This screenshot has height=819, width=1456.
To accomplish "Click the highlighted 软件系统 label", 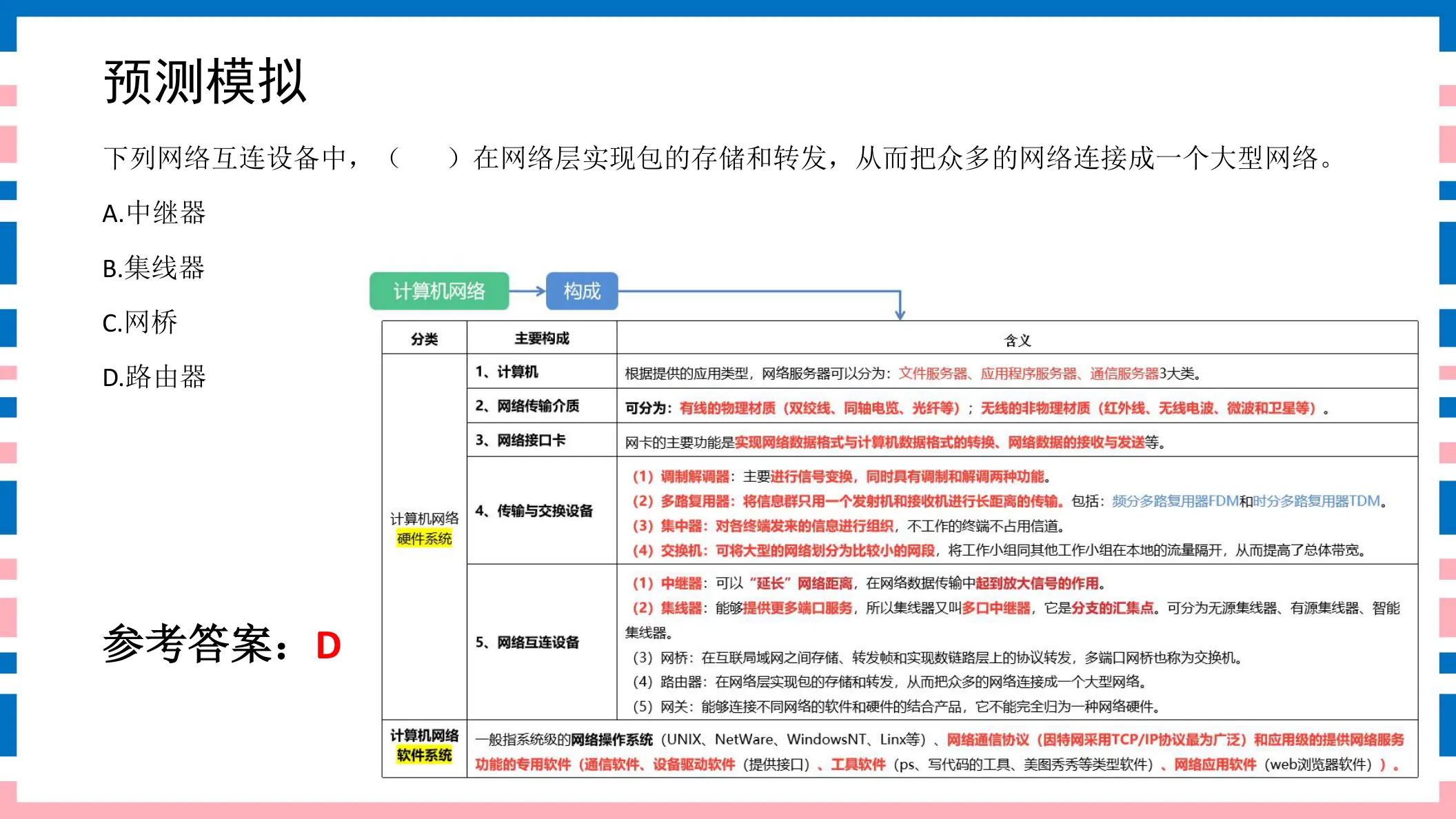I will pyautogui.click(x=424, y=756).
